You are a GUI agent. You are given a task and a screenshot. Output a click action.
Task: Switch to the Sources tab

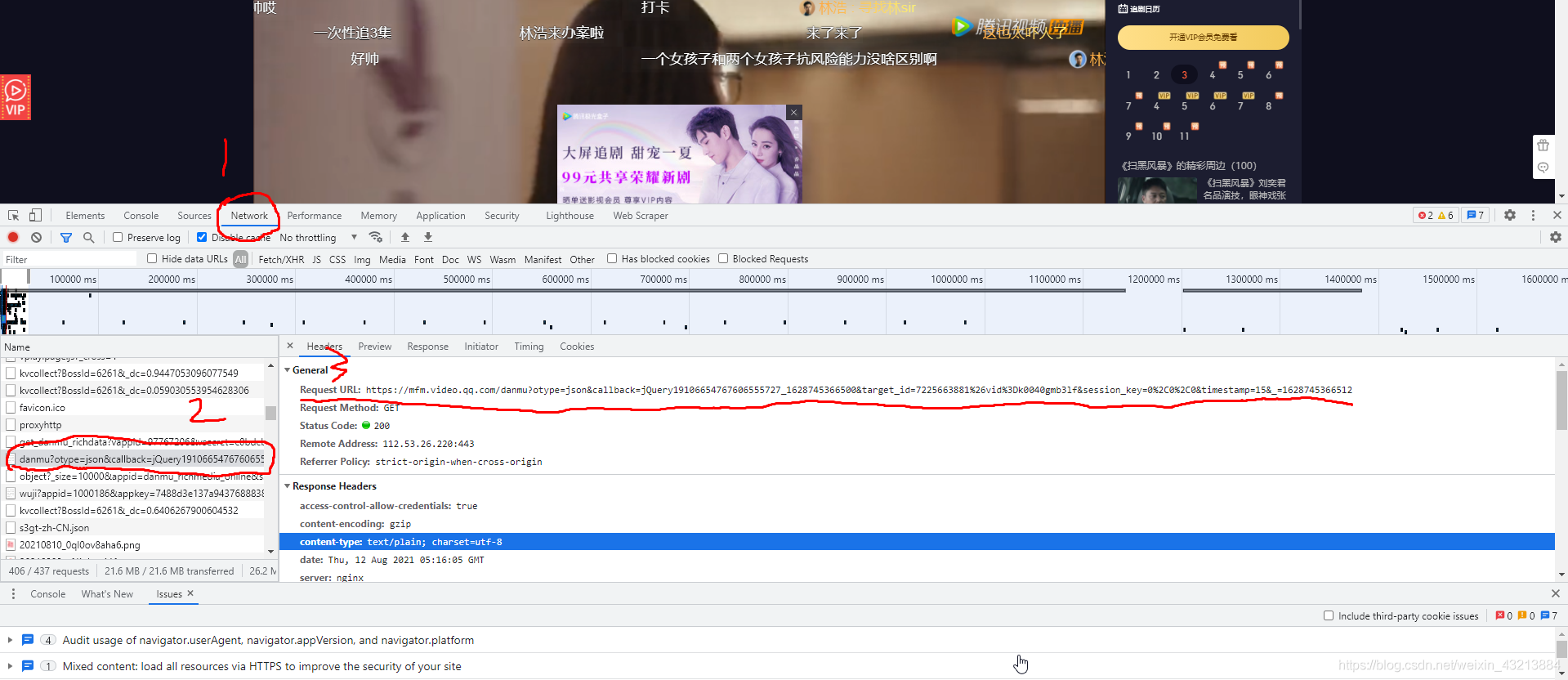click(x=194, y=216)
